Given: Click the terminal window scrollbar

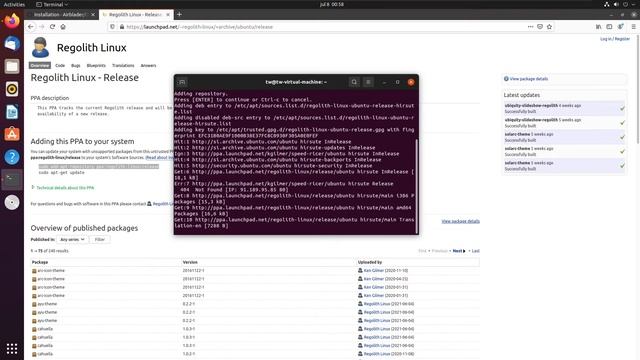Looking at the screenshot, I should 417,186.
